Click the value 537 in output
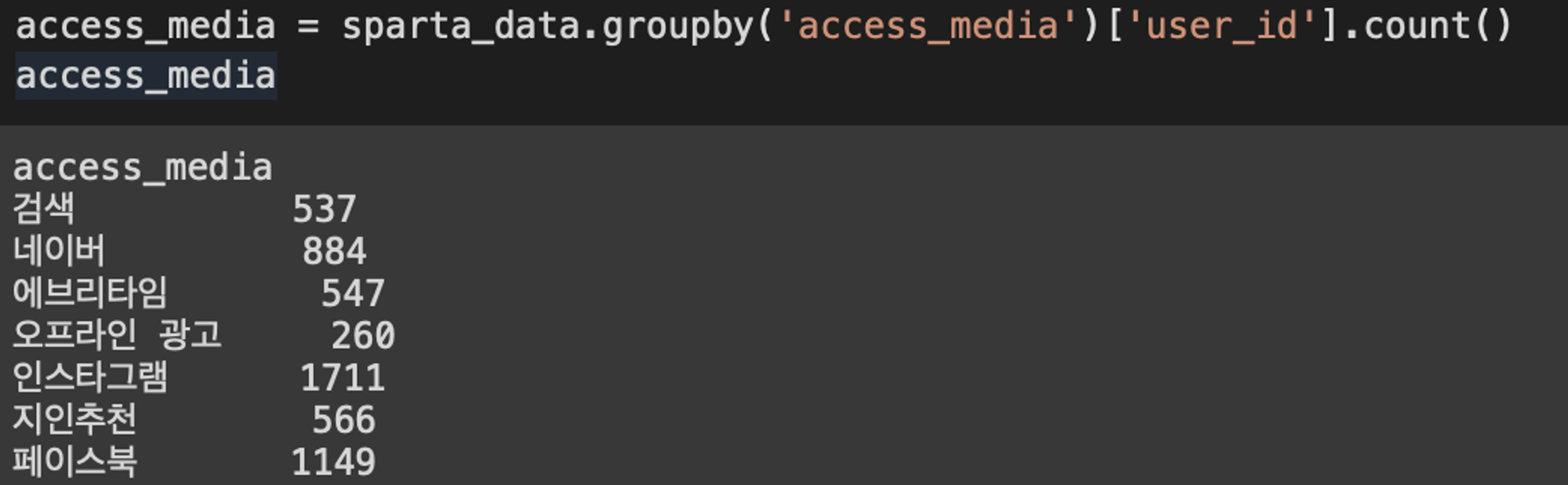The height and width of the screenshot is (485, 1568). pos(325,210)
